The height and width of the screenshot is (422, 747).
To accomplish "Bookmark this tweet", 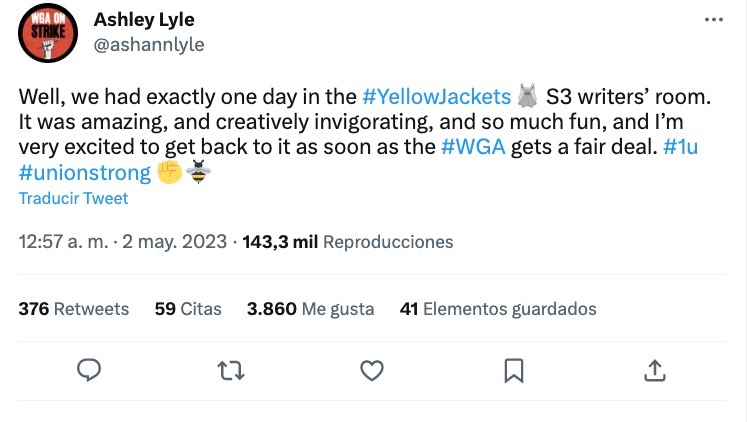I will [x=513, y=371].
